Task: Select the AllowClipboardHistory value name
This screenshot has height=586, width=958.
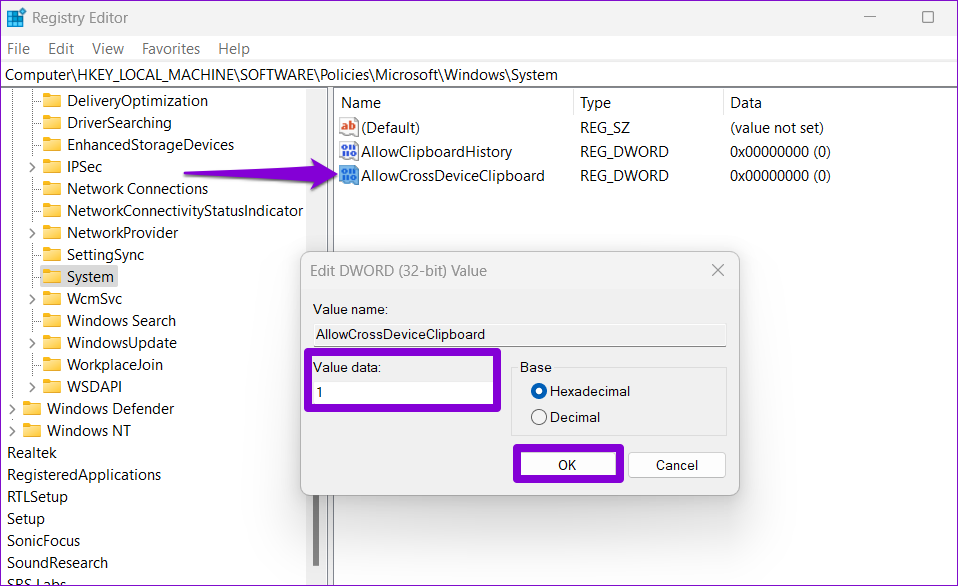Action: tap(436, 152)
